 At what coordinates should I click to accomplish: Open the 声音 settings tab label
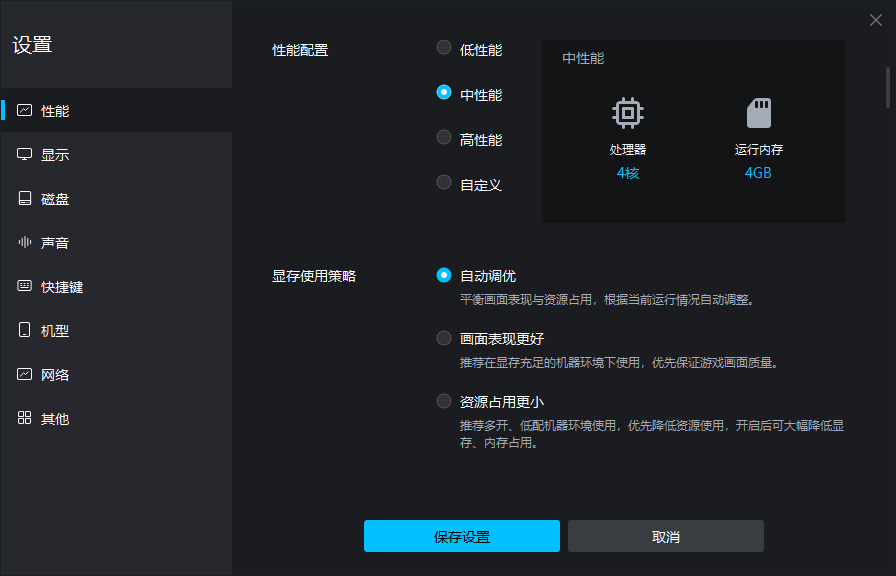click(x=55, y=243)
